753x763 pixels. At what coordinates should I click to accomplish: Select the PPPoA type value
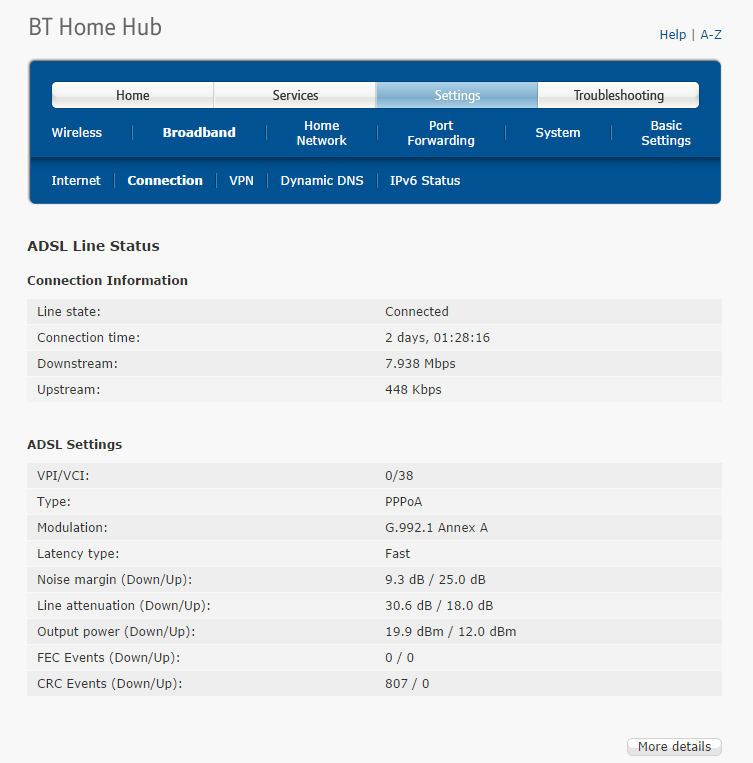(404, 502)
